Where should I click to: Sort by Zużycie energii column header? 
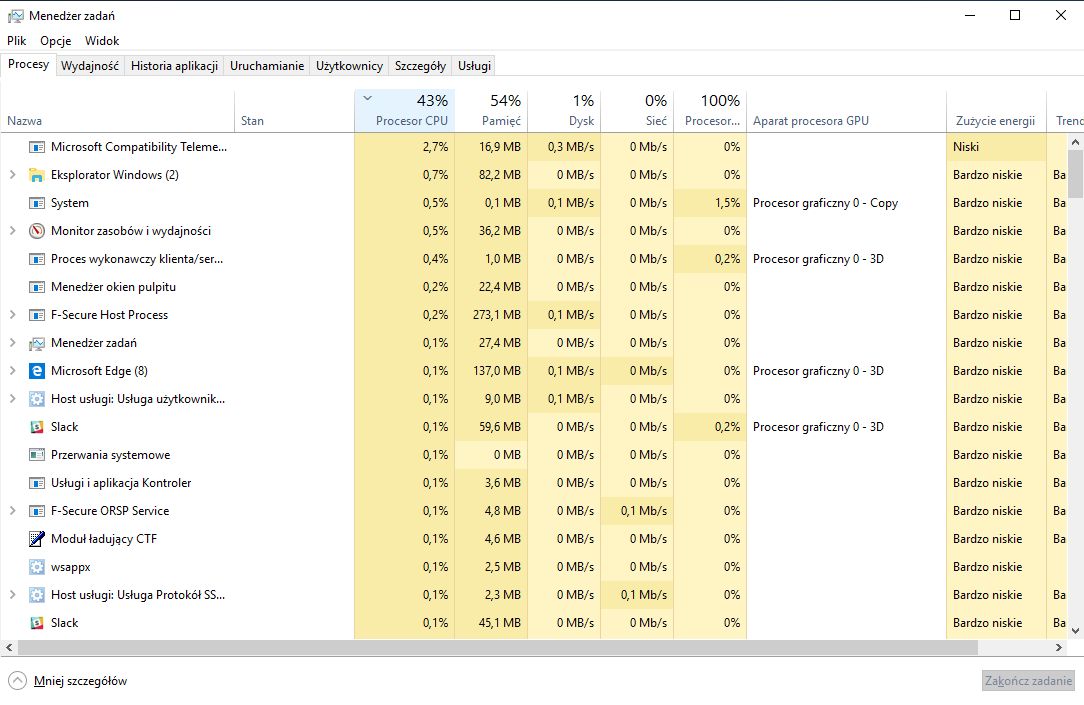click(x=996, y=111)
